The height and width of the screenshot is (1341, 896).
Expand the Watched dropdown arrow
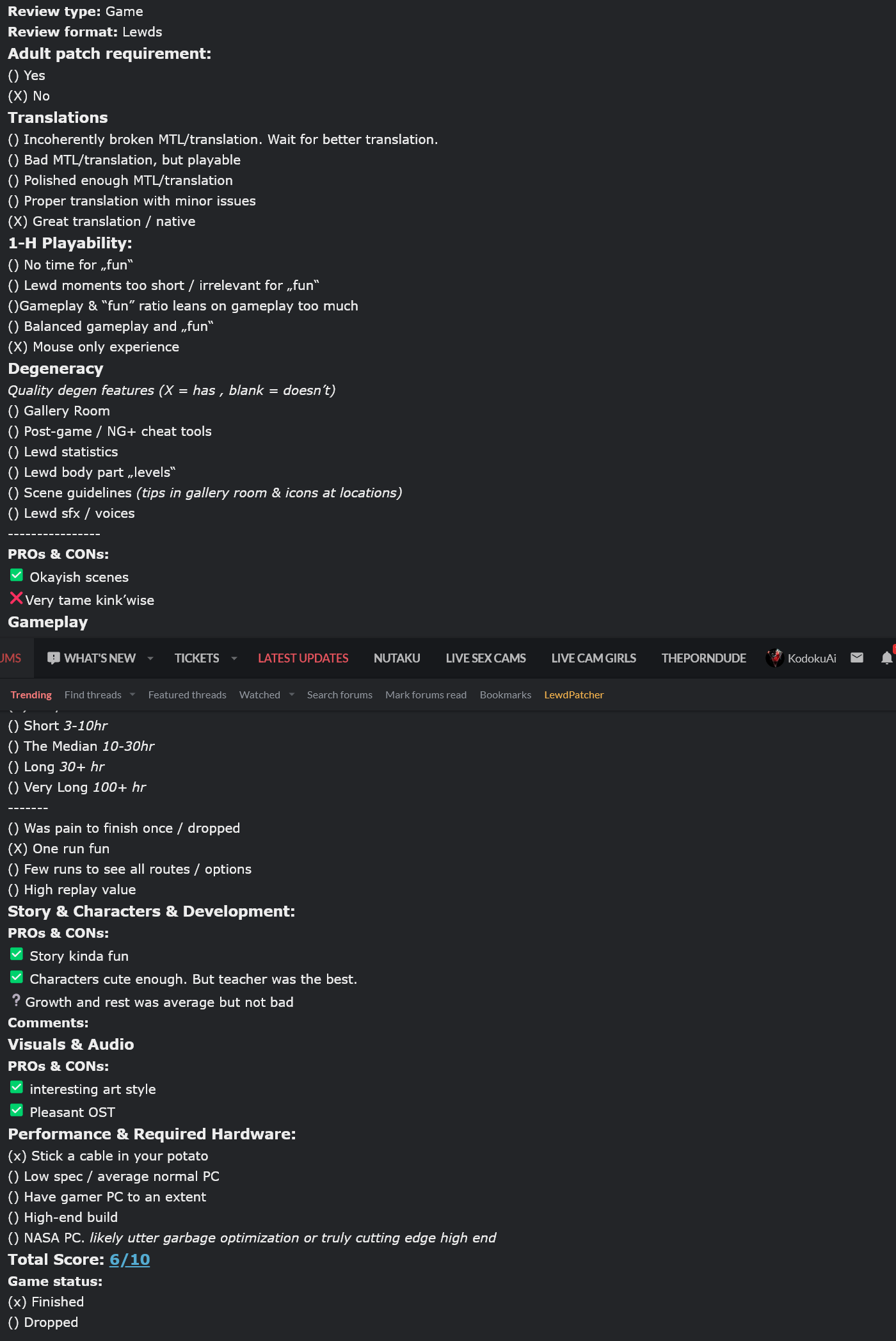pyautogui.click(x=292, y=695)
